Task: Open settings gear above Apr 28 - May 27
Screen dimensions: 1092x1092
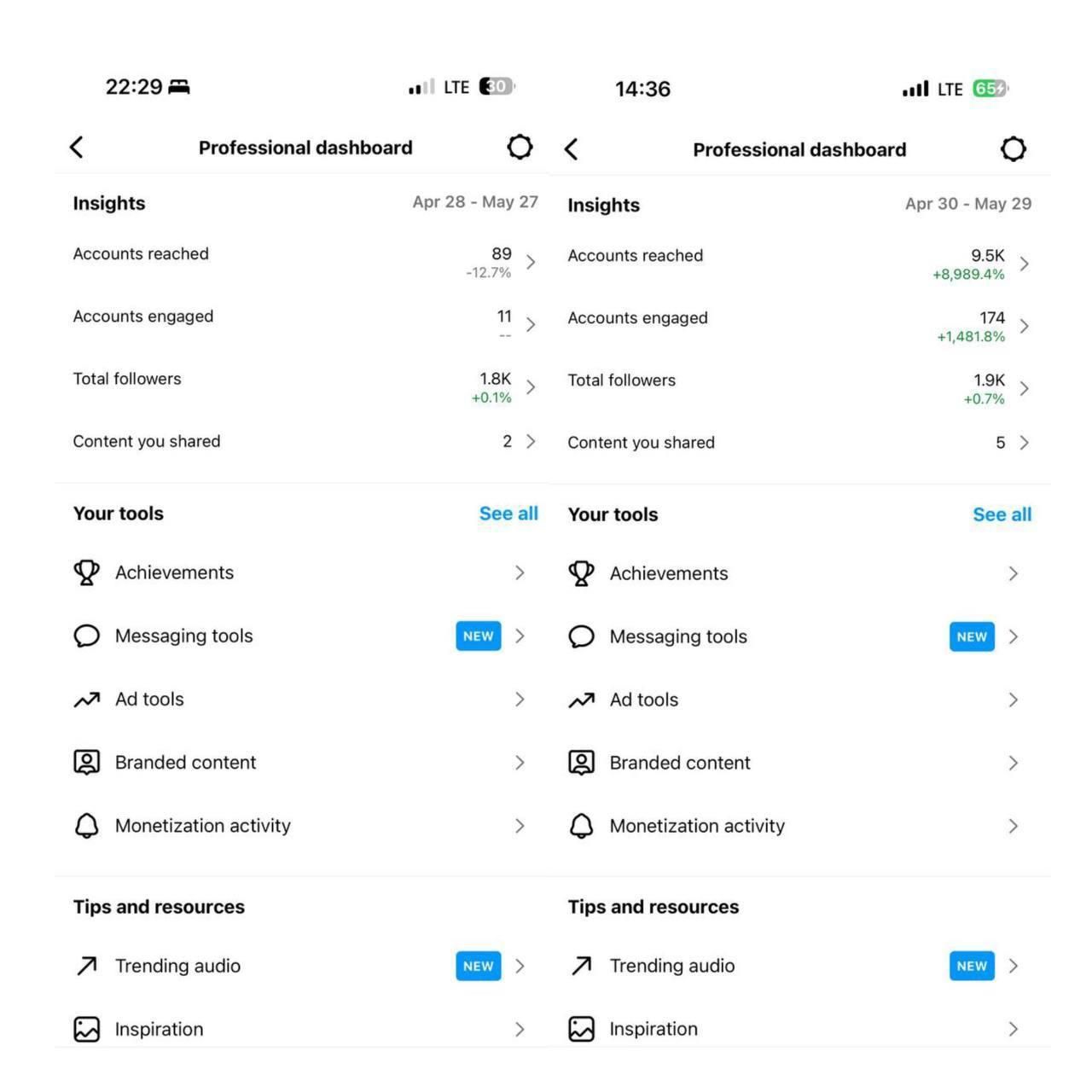Action: [520, 147]
